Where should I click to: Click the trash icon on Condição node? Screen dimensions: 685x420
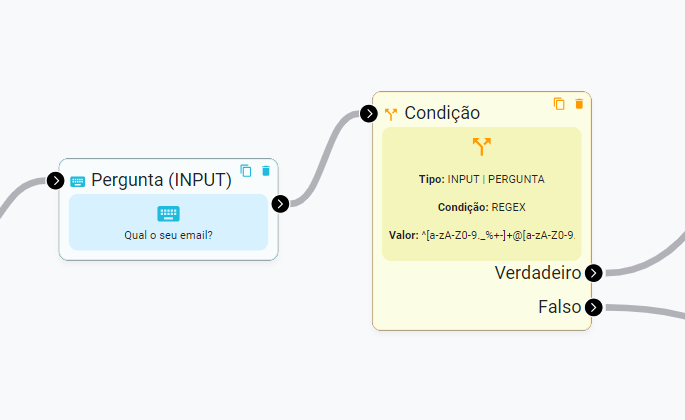(x=578, y=104)
